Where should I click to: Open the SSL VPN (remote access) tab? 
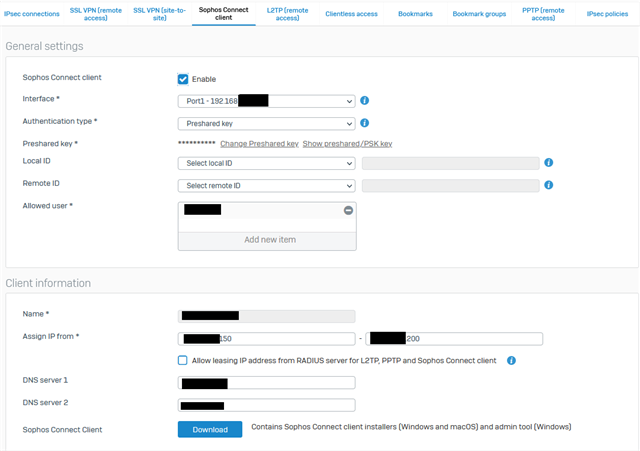coord(96,14)
